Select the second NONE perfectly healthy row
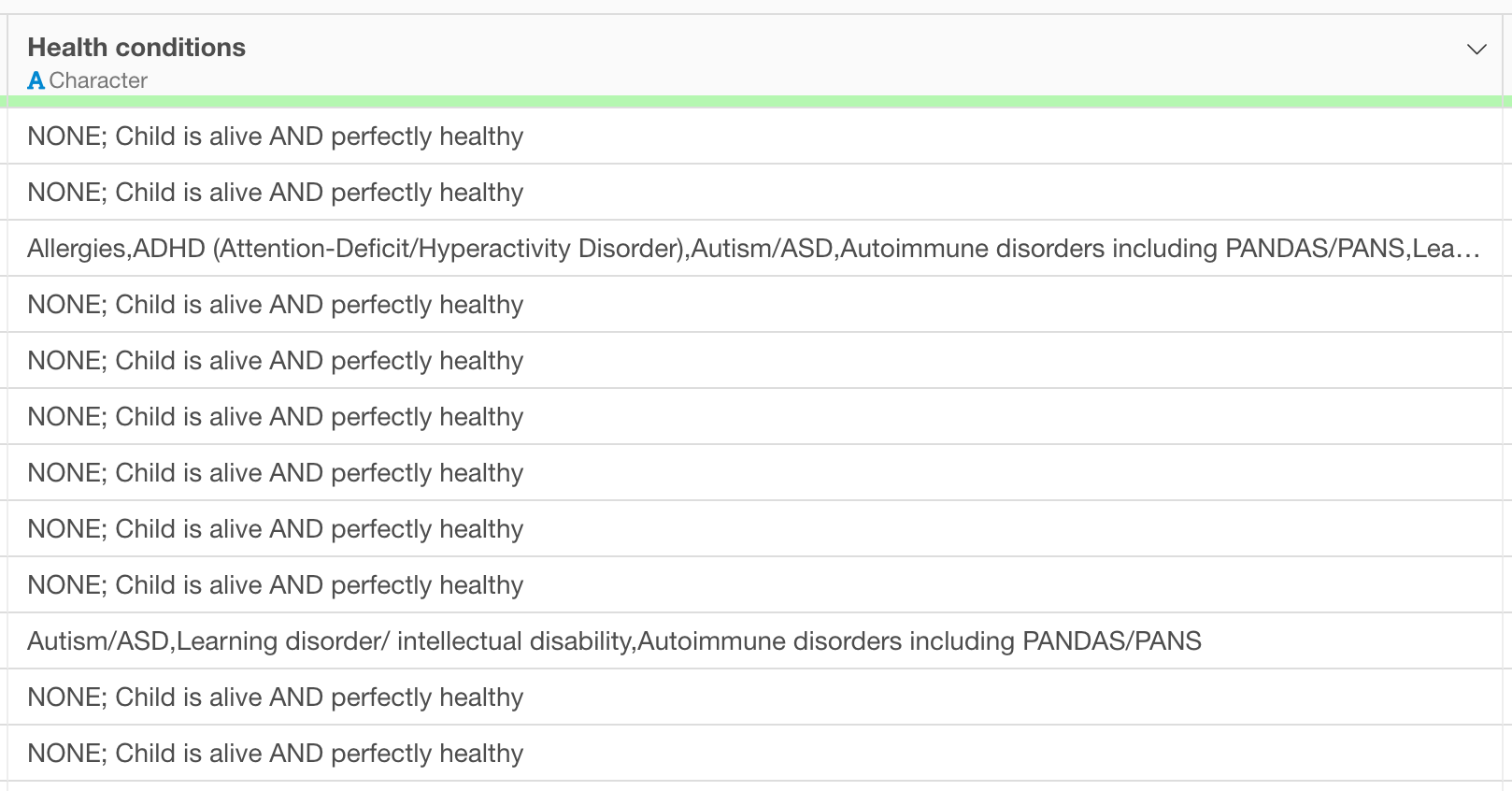 pyautogui.click(x=754, y=193)
